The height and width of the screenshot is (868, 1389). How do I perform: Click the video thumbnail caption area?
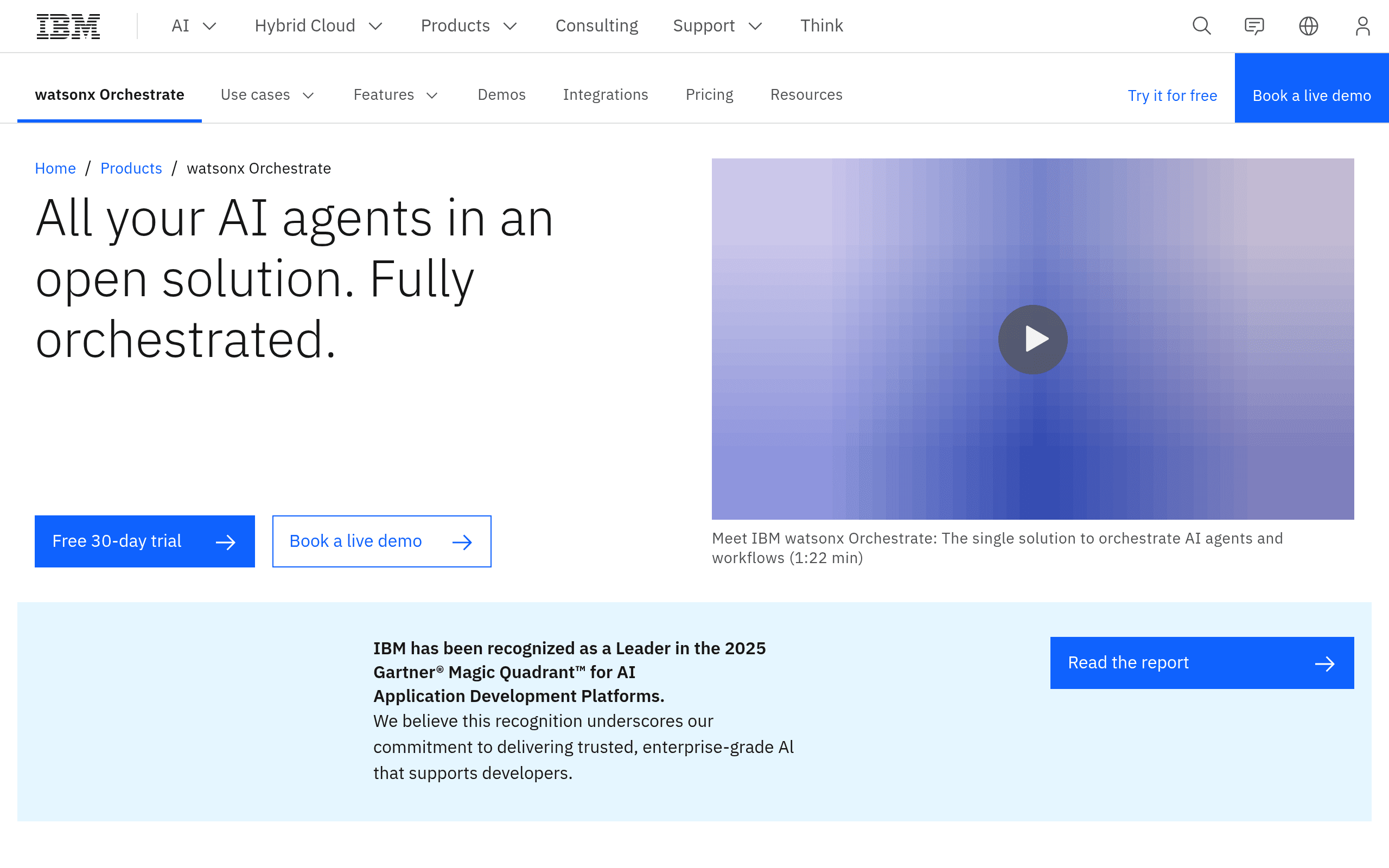[998, 548]
